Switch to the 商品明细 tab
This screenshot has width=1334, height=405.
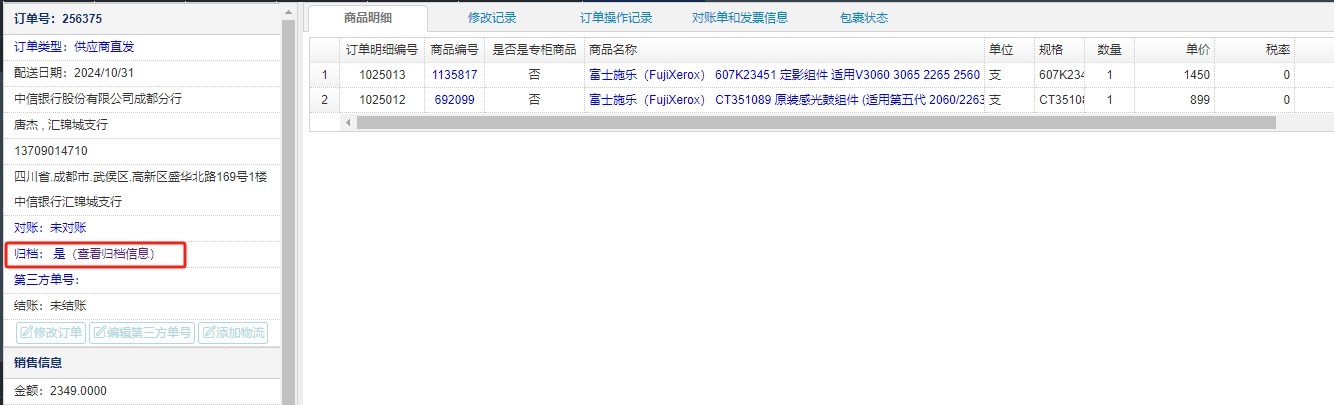click(x=367, y=18)
